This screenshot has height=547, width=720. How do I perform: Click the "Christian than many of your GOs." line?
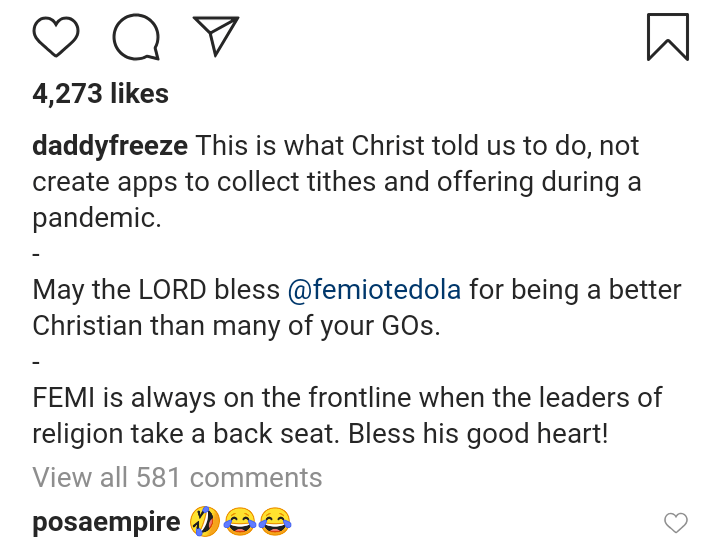[x=236, y=326]
